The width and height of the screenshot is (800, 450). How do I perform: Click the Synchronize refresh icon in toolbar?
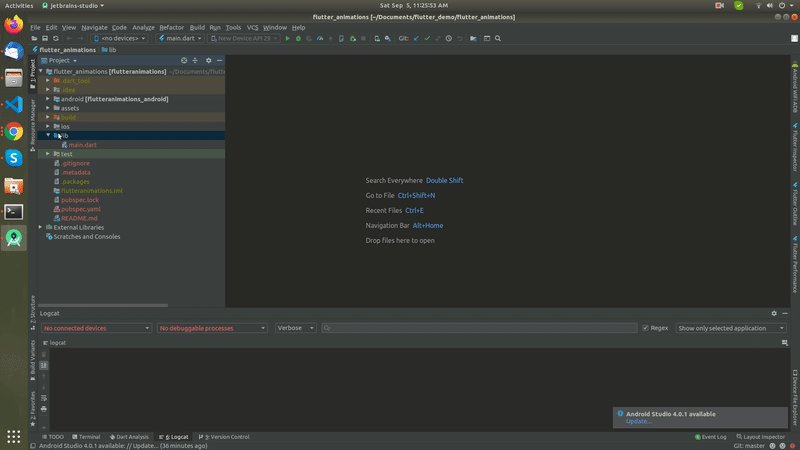(56, 38)
